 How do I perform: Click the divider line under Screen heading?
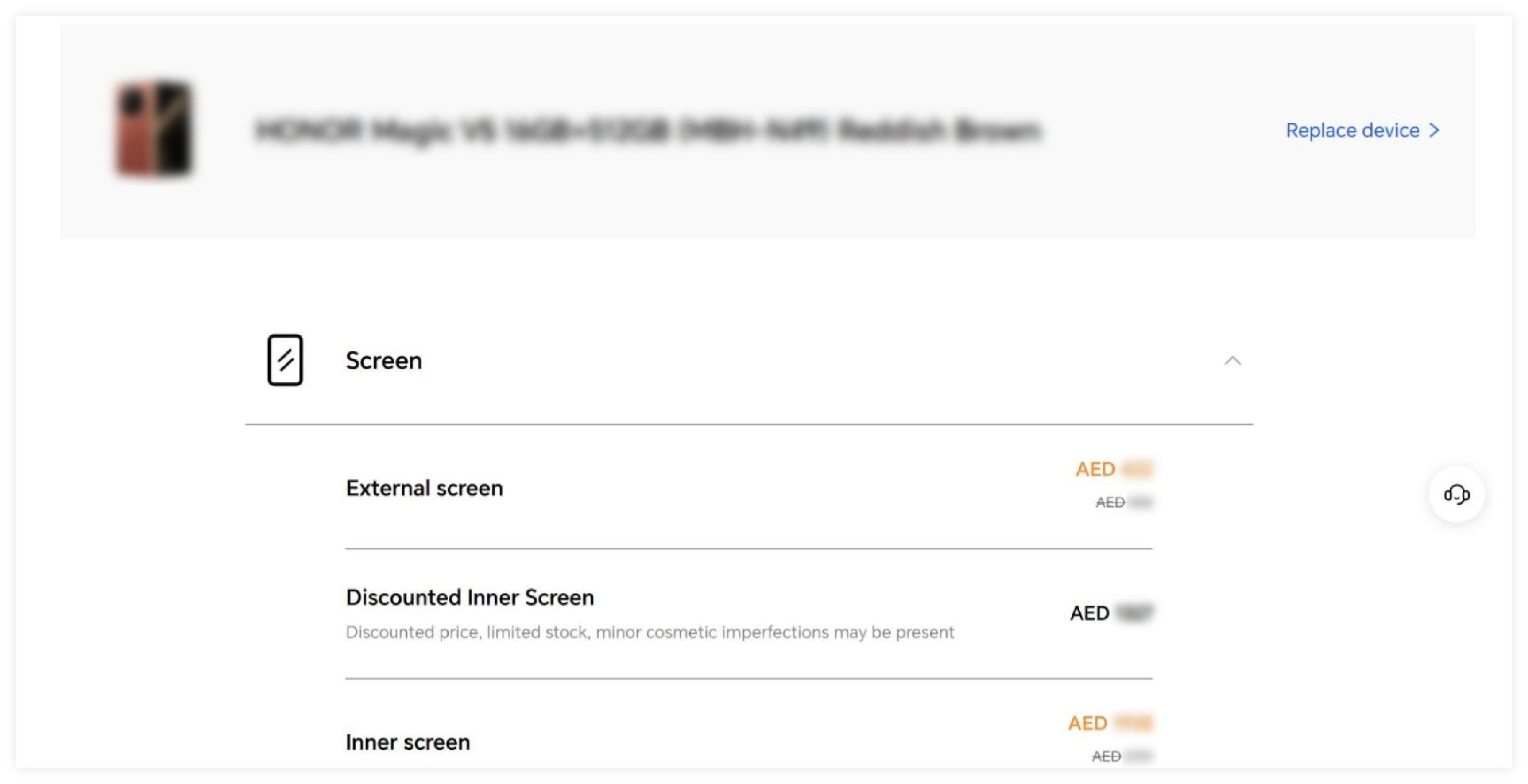[x=749, y=425]
